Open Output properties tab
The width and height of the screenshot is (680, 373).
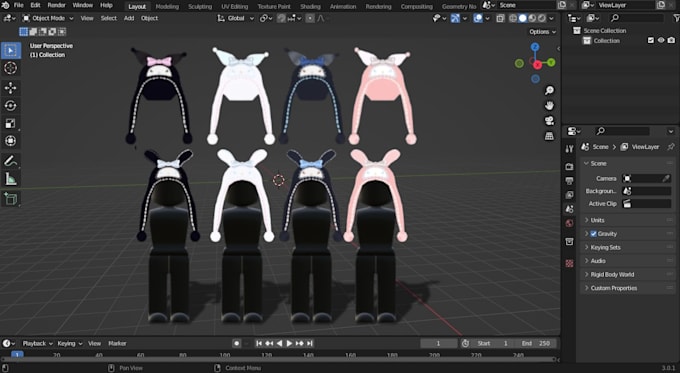[569, 180]
